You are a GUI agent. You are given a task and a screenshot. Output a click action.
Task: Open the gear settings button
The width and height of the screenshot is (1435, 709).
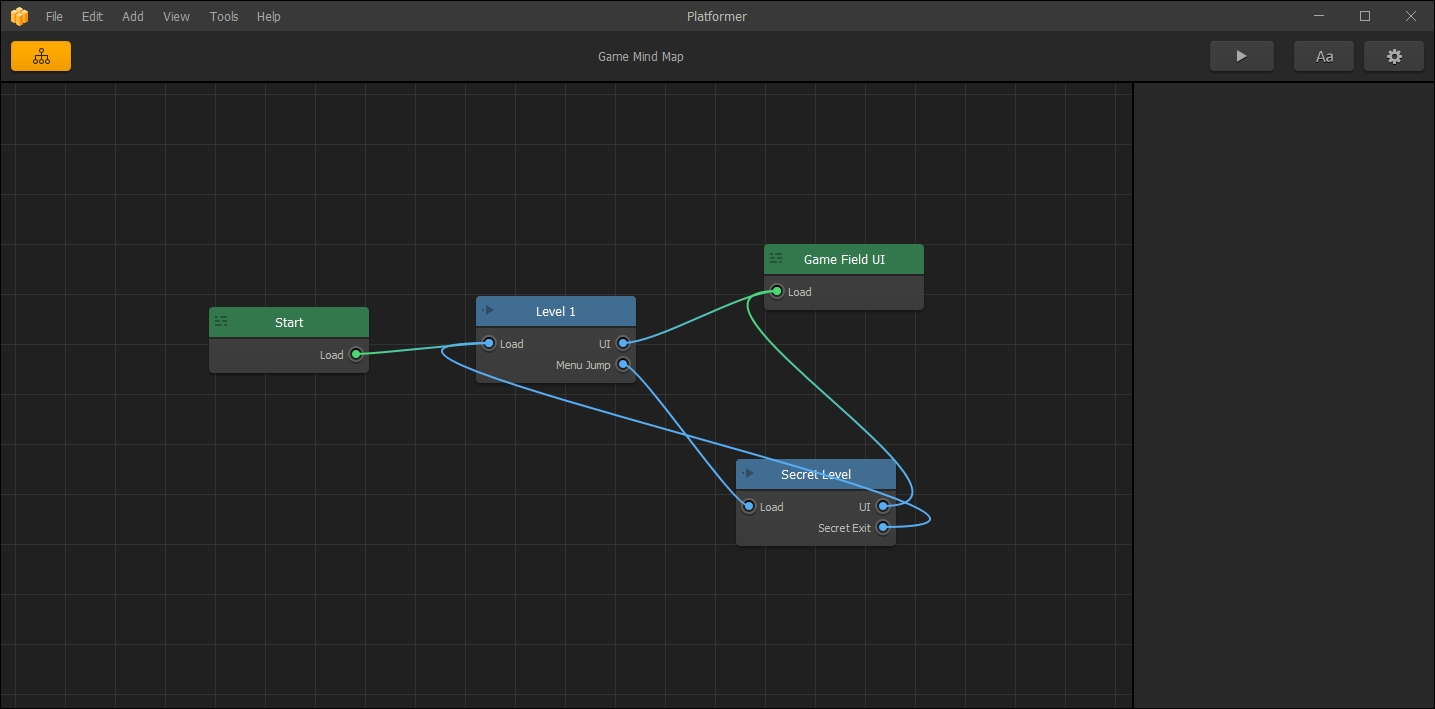pos(1394,56)
